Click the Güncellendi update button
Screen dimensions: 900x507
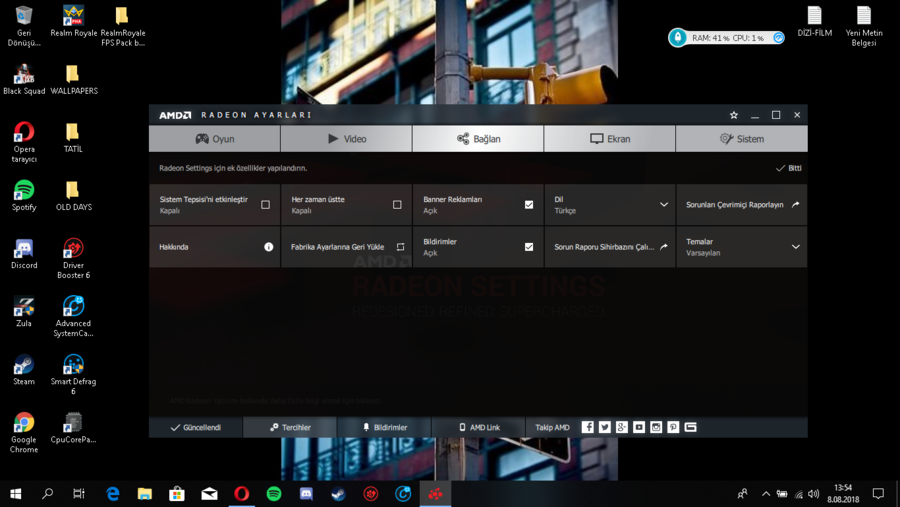click(x=196, y=427)
